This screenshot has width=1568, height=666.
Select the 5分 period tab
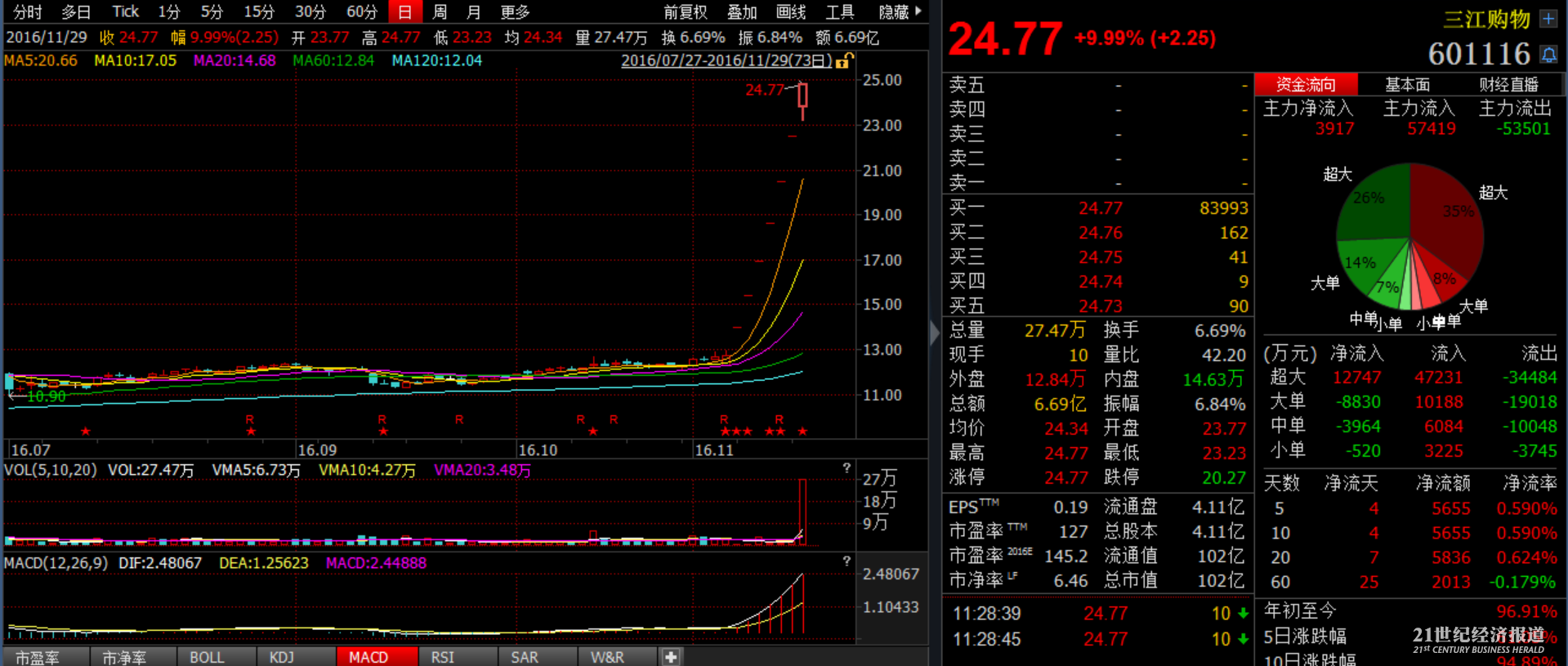click(212, 11)
